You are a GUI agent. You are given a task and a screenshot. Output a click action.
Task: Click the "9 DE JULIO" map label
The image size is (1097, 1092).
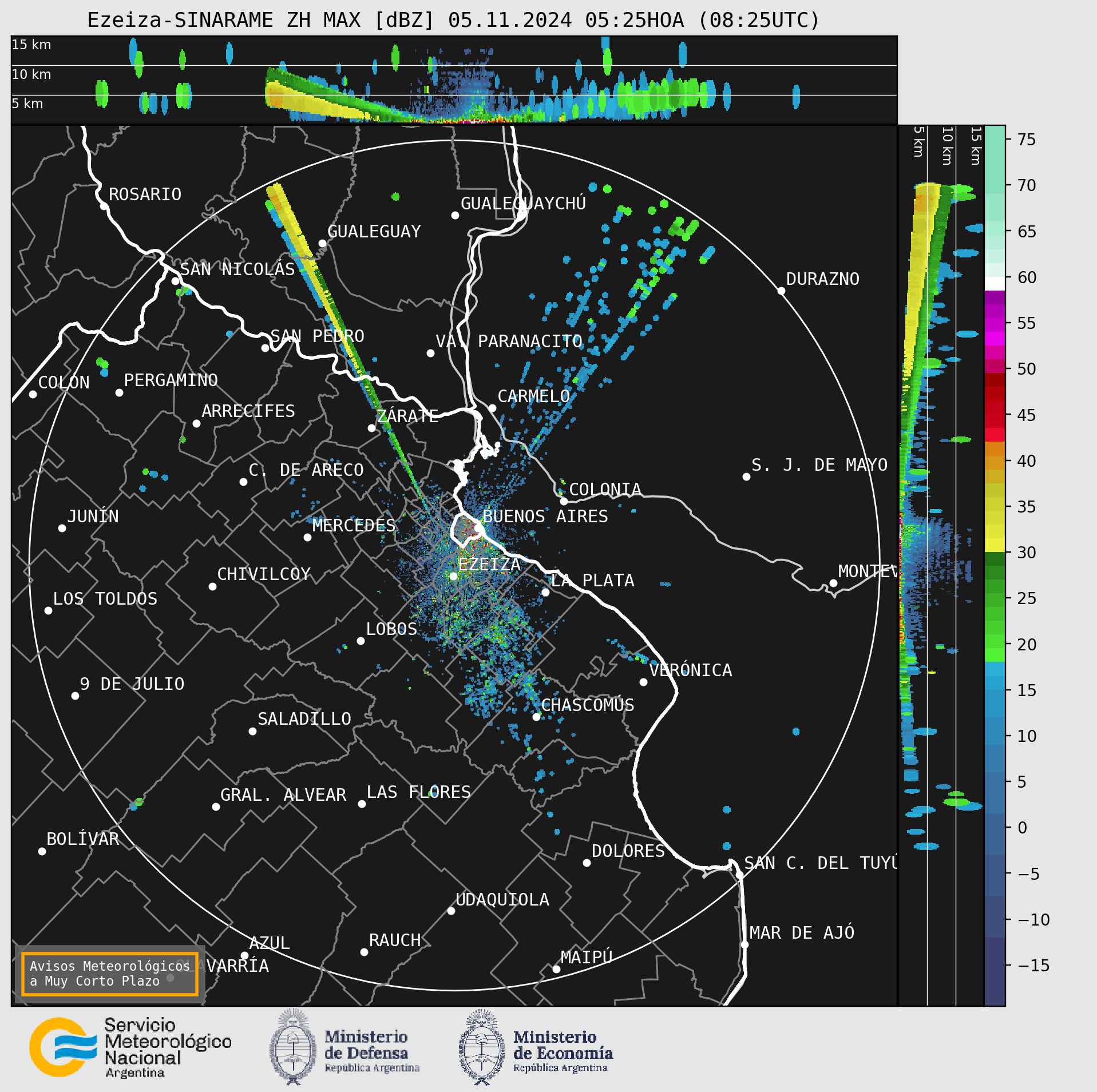[132, 684]
